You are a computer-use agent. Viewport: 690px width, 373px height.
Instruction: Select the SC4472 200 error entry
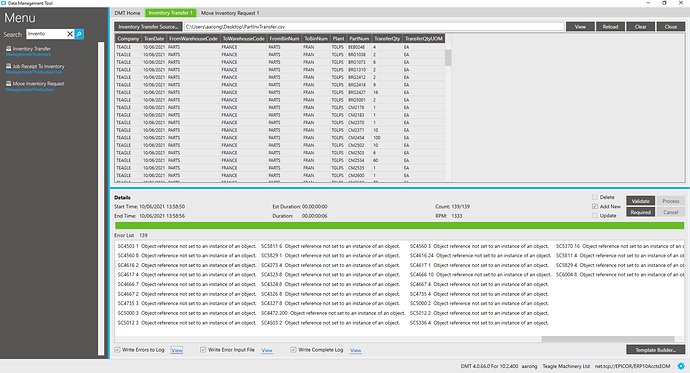(333, 313)
